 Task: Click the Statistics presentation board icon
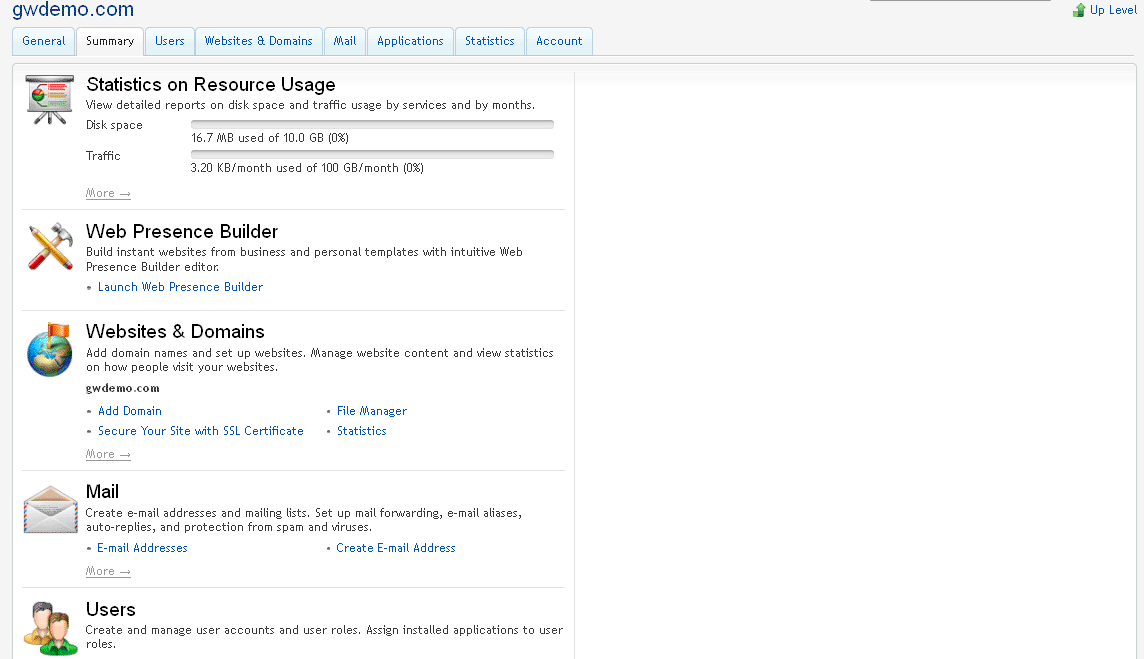[50, 99]
